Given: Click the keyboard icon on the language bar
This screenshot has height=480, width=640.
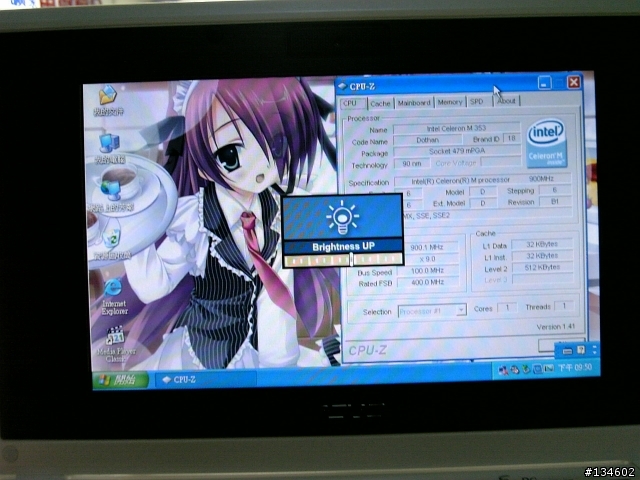Looking at the screenshot, I should pos(567,351).
